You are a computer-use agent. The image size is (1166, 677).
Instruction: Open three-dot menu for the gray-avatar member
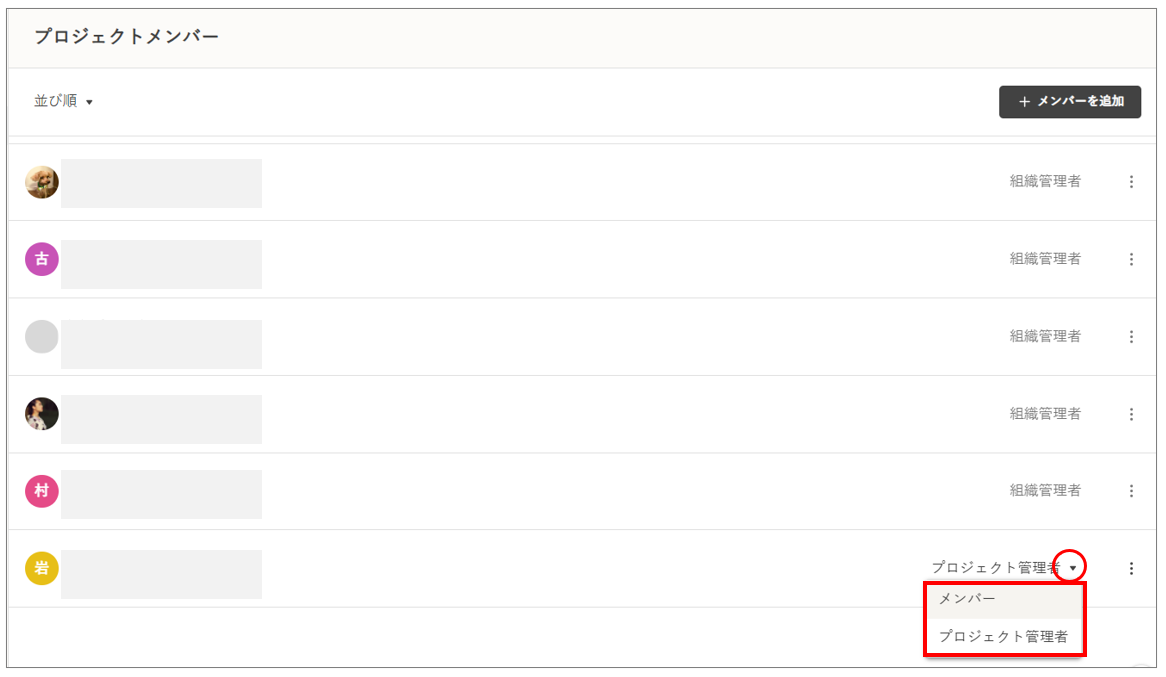click(x=1131, y=337)
